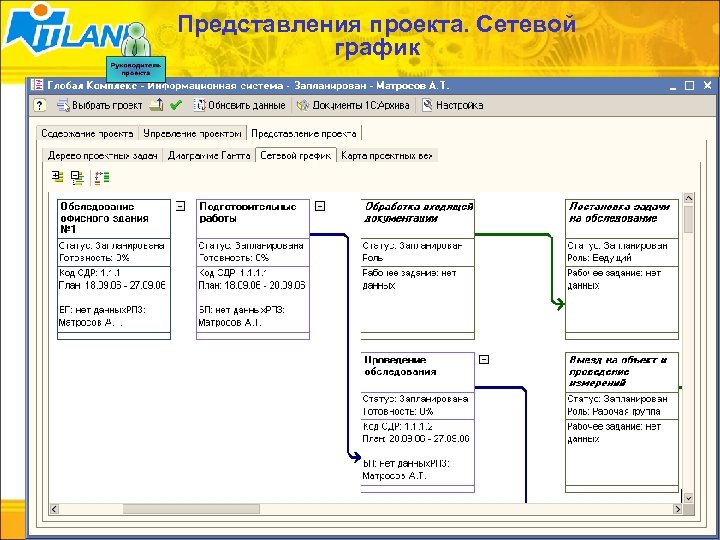The height and width of the screenshot is (540, 720).
Task: Open Настройка settings
Action: [452, 105]
